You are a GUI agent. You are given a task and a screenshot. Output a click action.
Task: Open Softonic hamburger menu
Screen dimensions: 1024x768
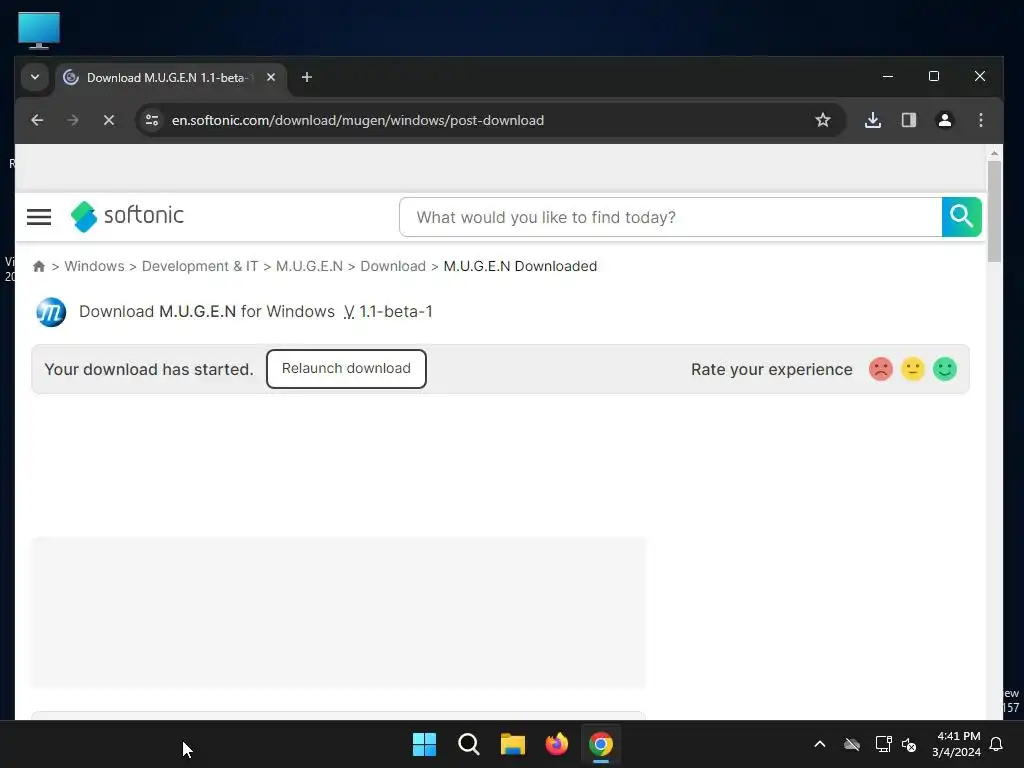tap(39, 217)
